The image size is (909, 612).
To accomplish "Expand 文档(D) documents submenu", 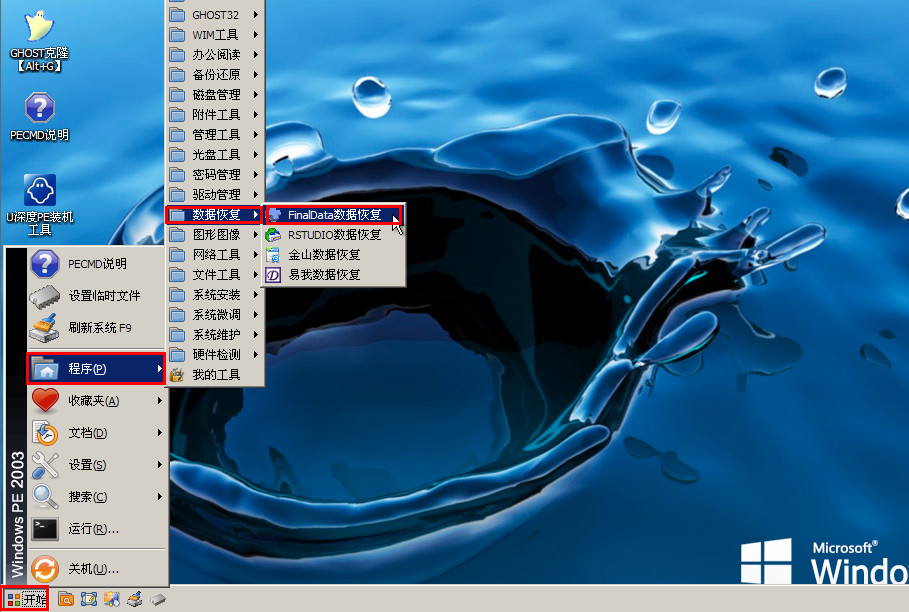I will [97, 432].
